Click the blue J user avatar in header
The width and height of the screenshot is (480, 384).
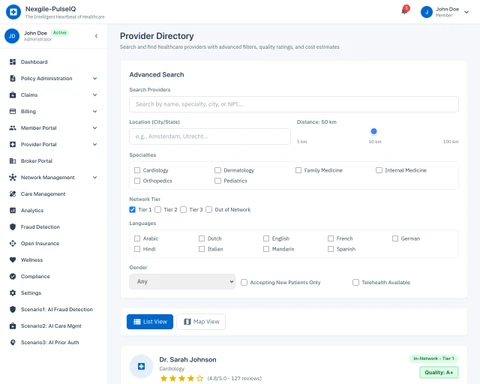(x=426, y=12)
